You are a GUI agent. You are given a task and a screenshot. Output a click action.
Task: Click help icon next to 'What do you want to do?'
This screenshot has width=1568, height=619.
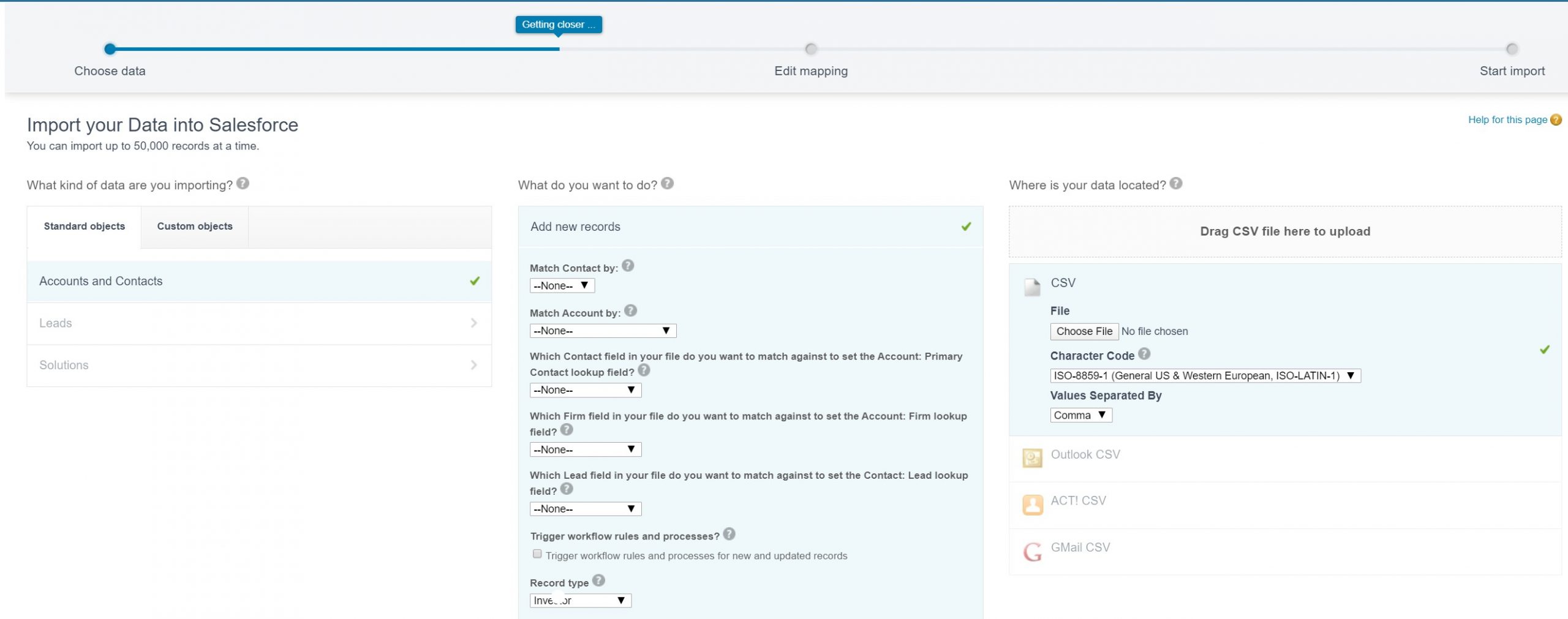click(668, 184)
